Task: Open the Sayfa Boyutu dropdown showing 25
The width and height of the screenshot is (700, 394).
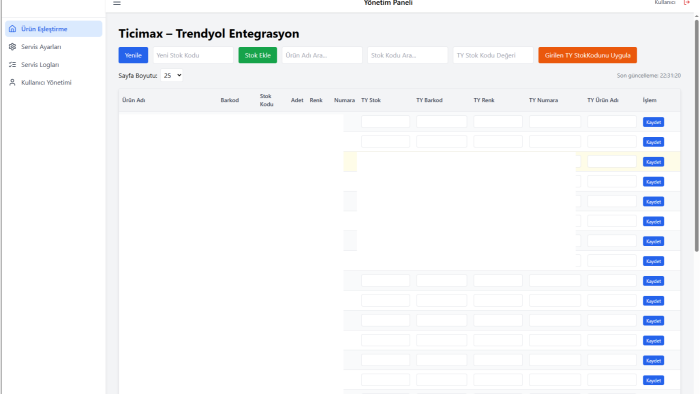Action: tap(172, 75)
